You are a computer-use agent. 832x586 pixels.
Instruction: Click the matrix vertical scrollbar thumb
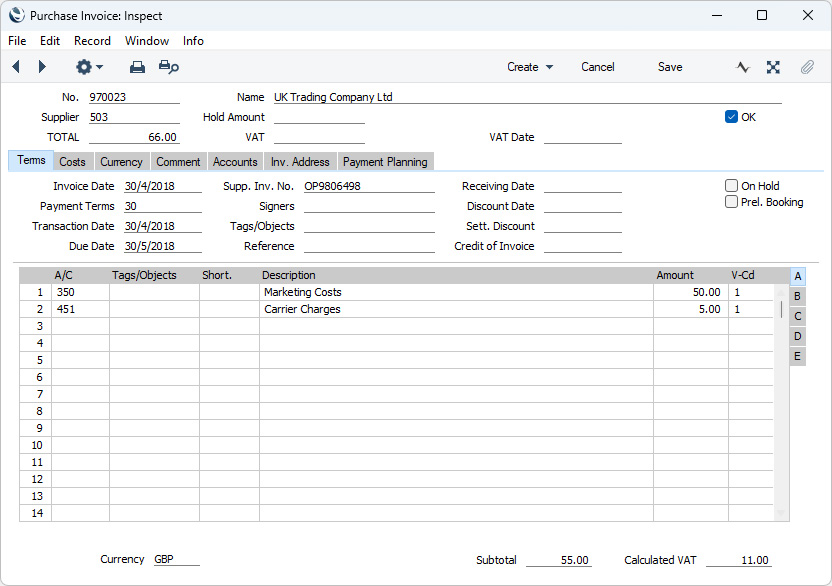[x=781, y=309]
